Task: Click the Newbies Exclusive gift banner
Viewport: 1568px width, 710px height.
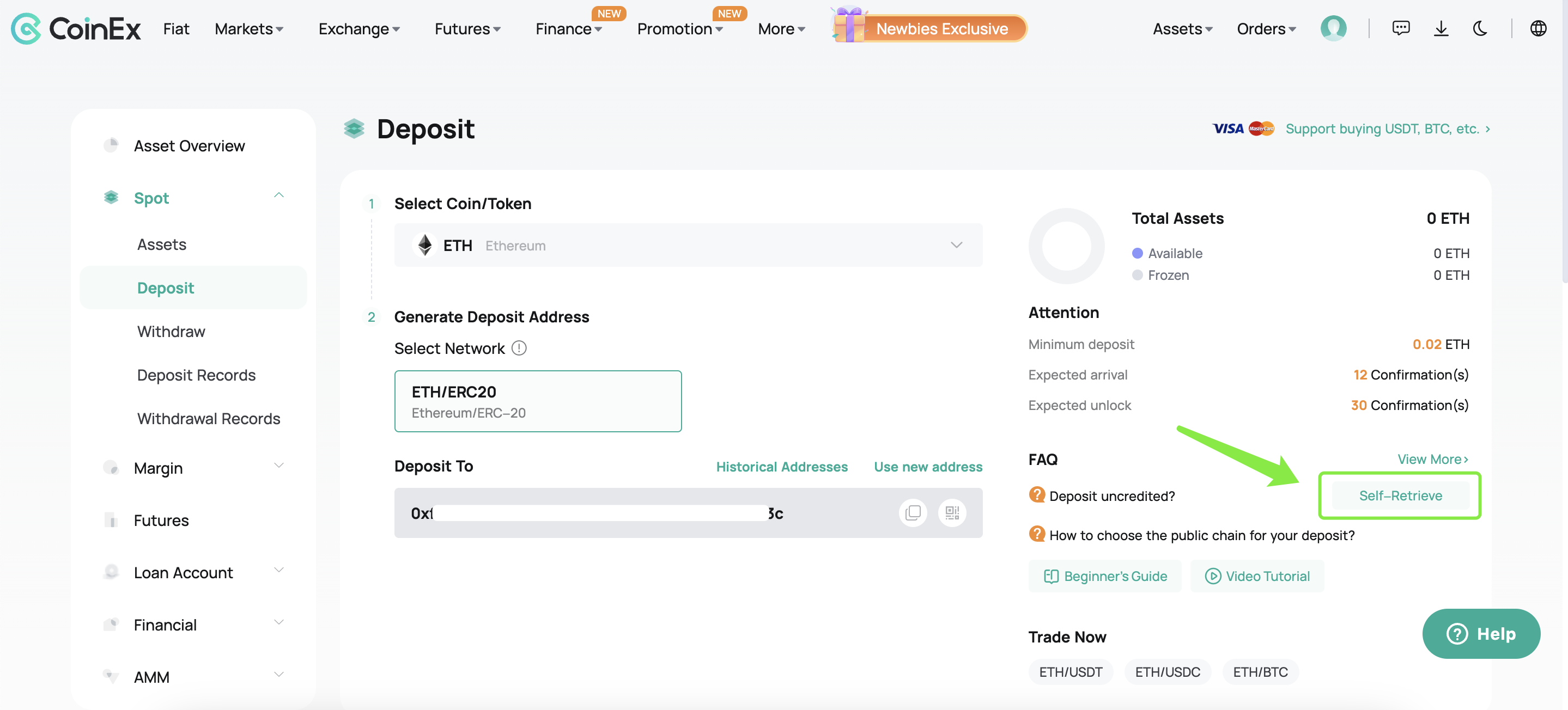Action: [x=929, y=27]
